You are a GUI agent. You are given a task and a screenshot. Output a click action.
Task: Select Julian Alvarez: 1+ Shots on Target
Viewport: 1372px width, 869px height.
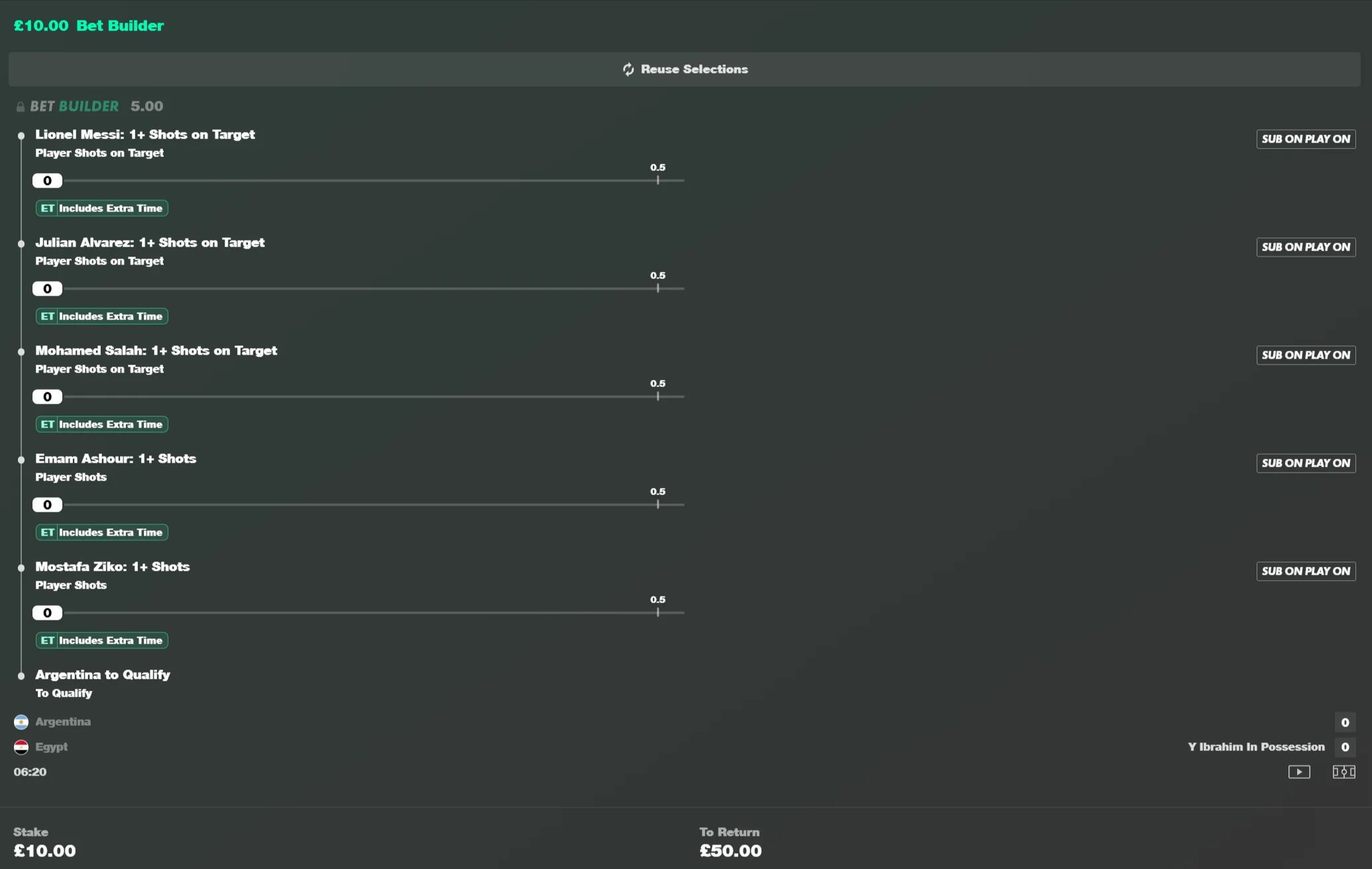pos(150,243)
